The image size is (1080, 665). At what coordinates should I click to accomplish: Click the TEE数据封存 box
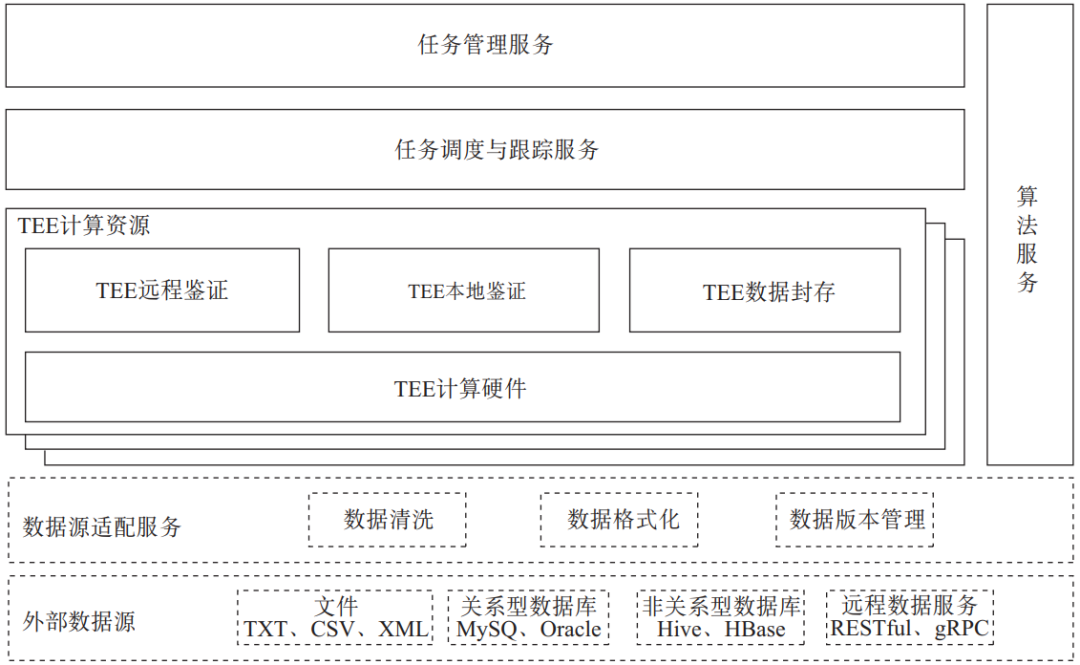point(765,291)
